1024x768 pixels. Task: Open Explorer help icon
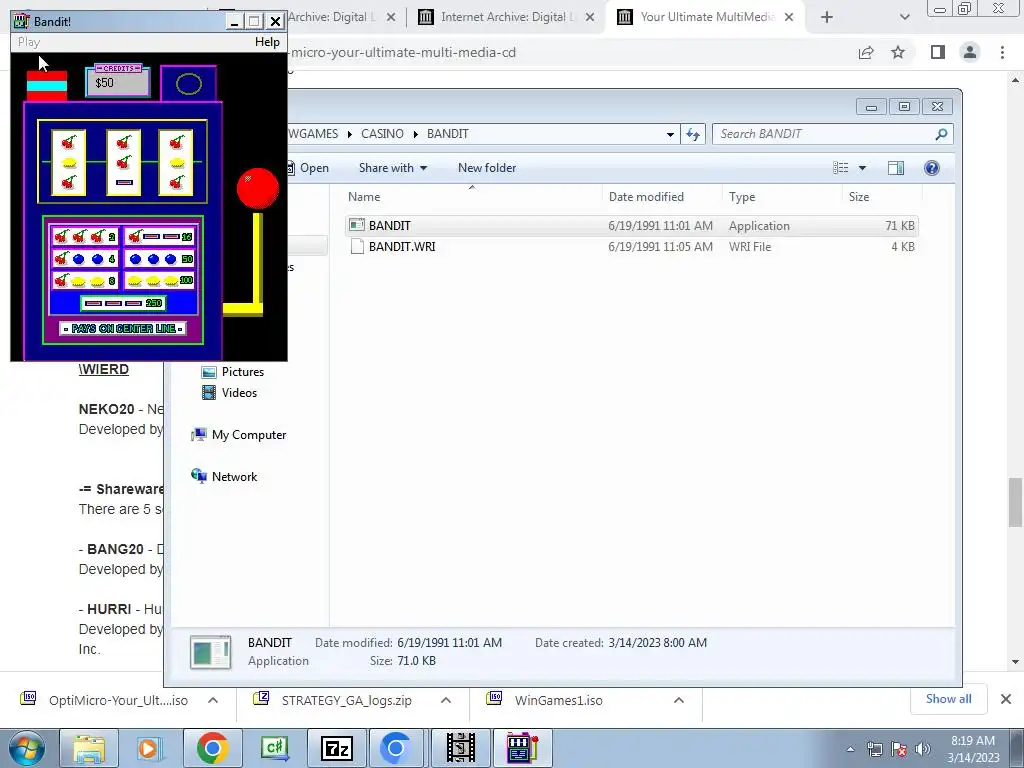click(x=932, y=168)
